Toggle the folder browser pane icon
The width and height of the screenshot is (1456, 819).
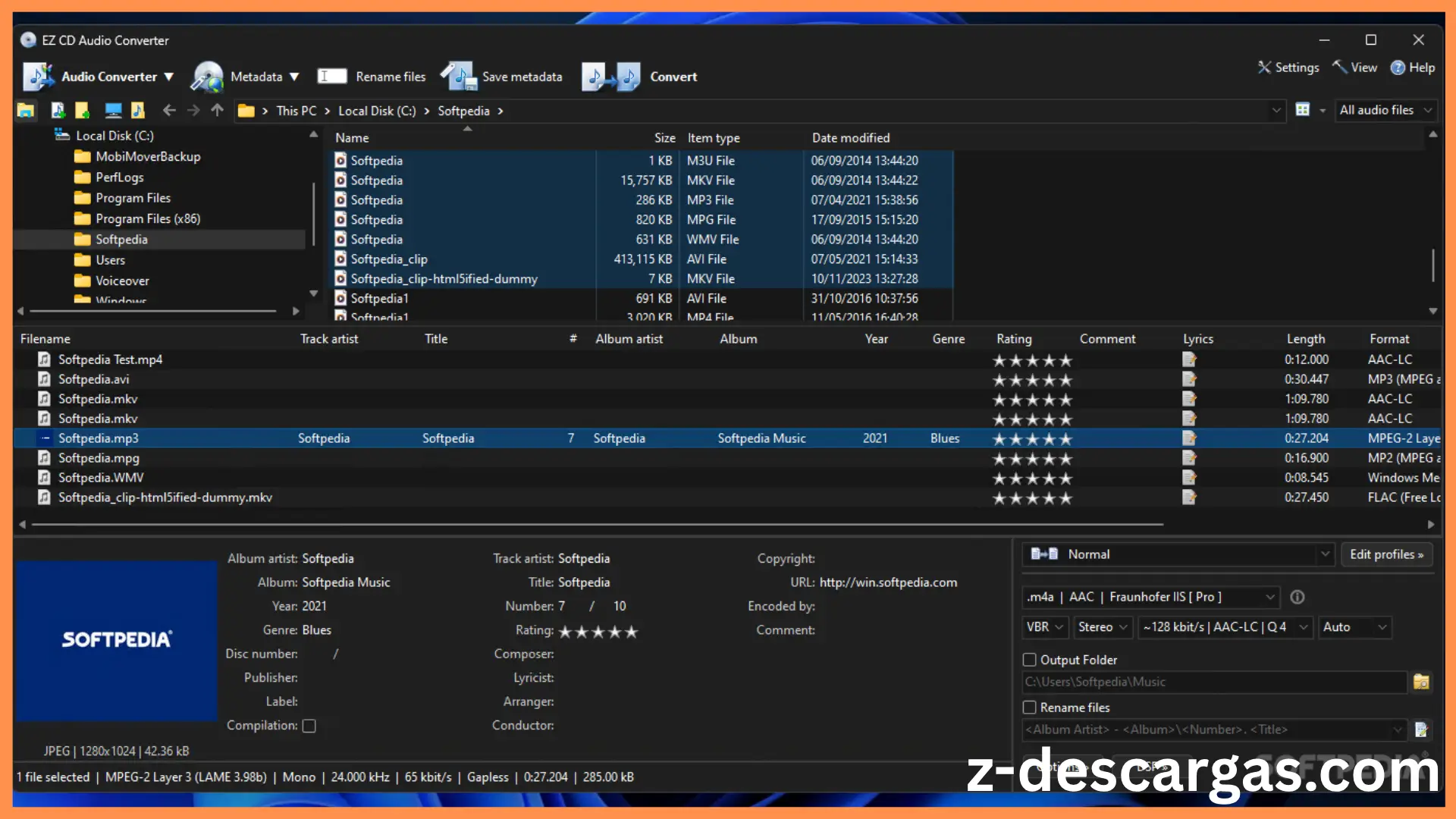26,111
